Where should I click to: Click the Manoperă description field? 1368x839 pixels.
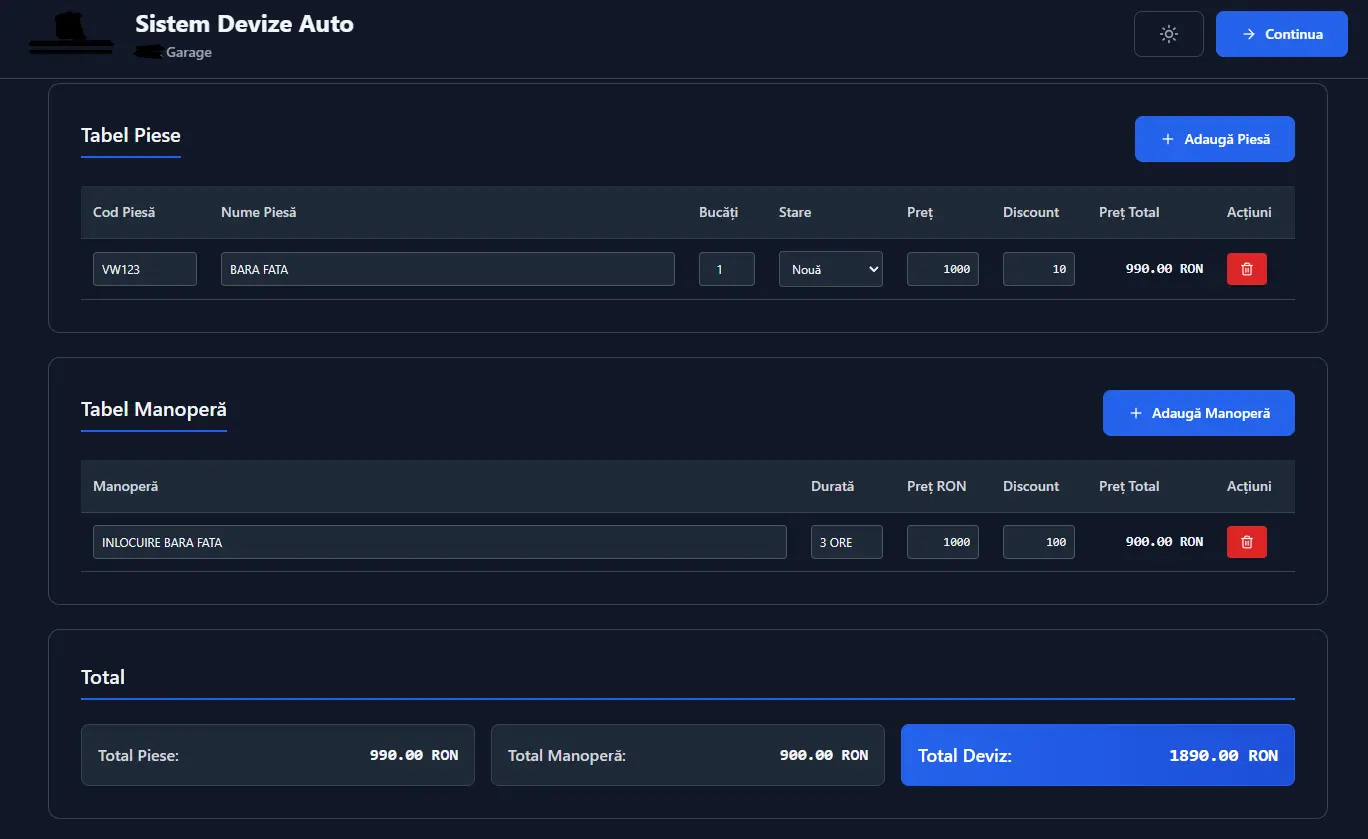coord(439,542)
